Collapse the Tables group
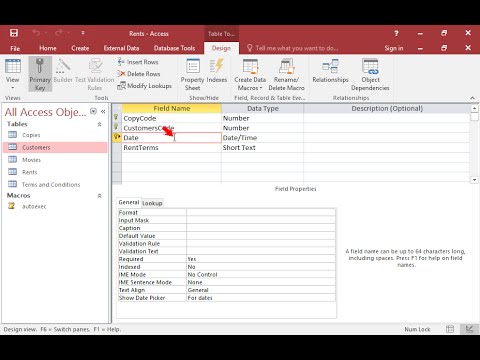 click(99, 124)
